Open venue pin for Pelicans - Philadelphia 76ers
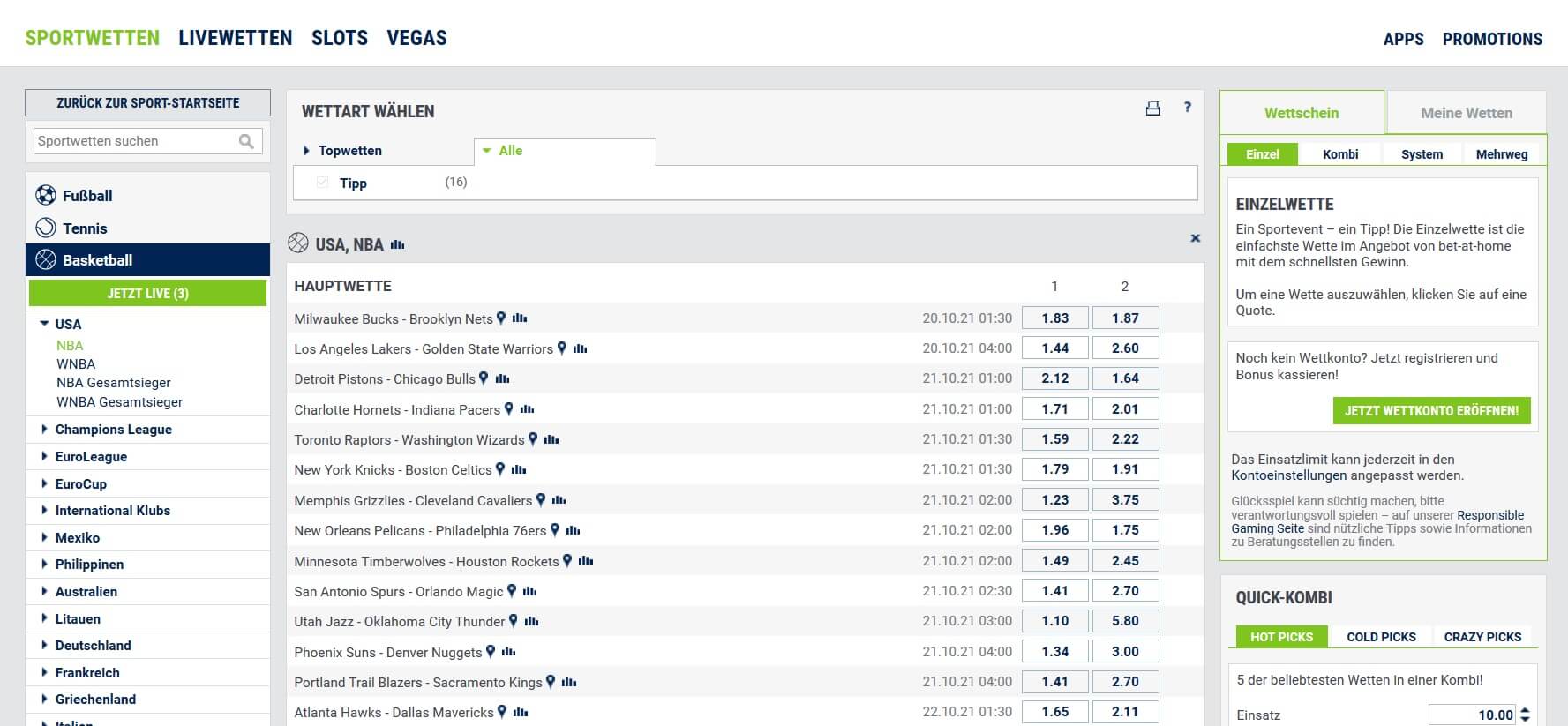1568x726 pixels. 555,529
